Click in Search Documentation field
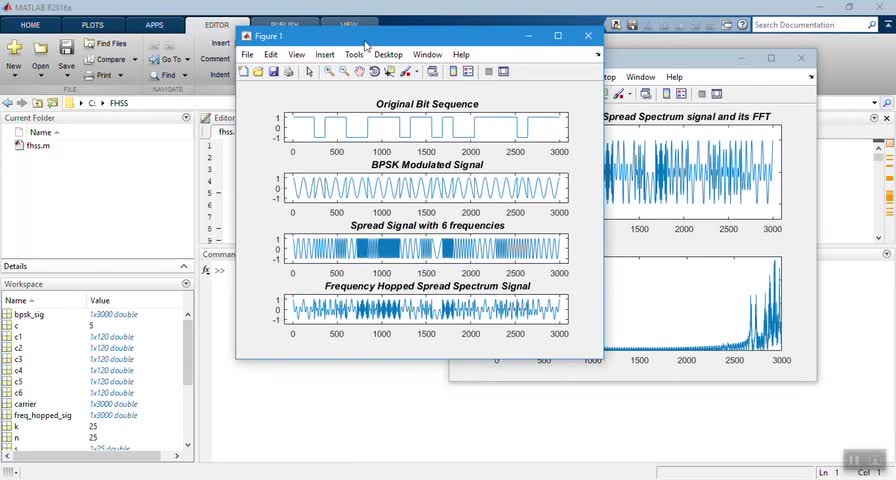 tap(809, 25)
